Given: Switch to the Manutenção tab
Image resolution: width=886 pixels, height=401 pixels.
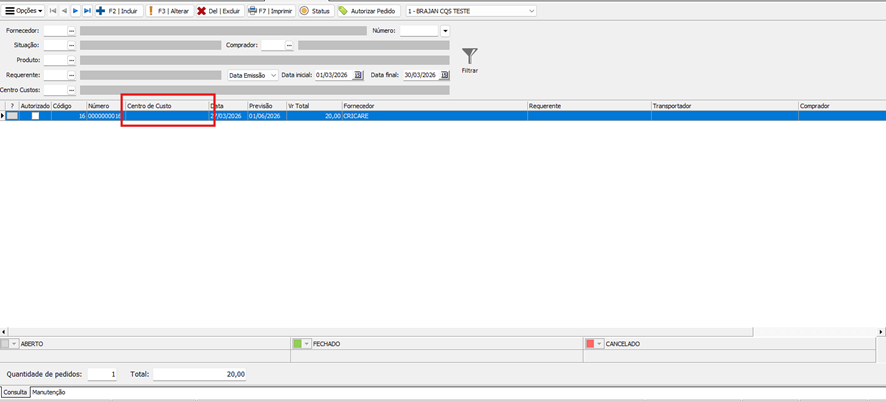Looking at the screenshot, I should [49, 393].
